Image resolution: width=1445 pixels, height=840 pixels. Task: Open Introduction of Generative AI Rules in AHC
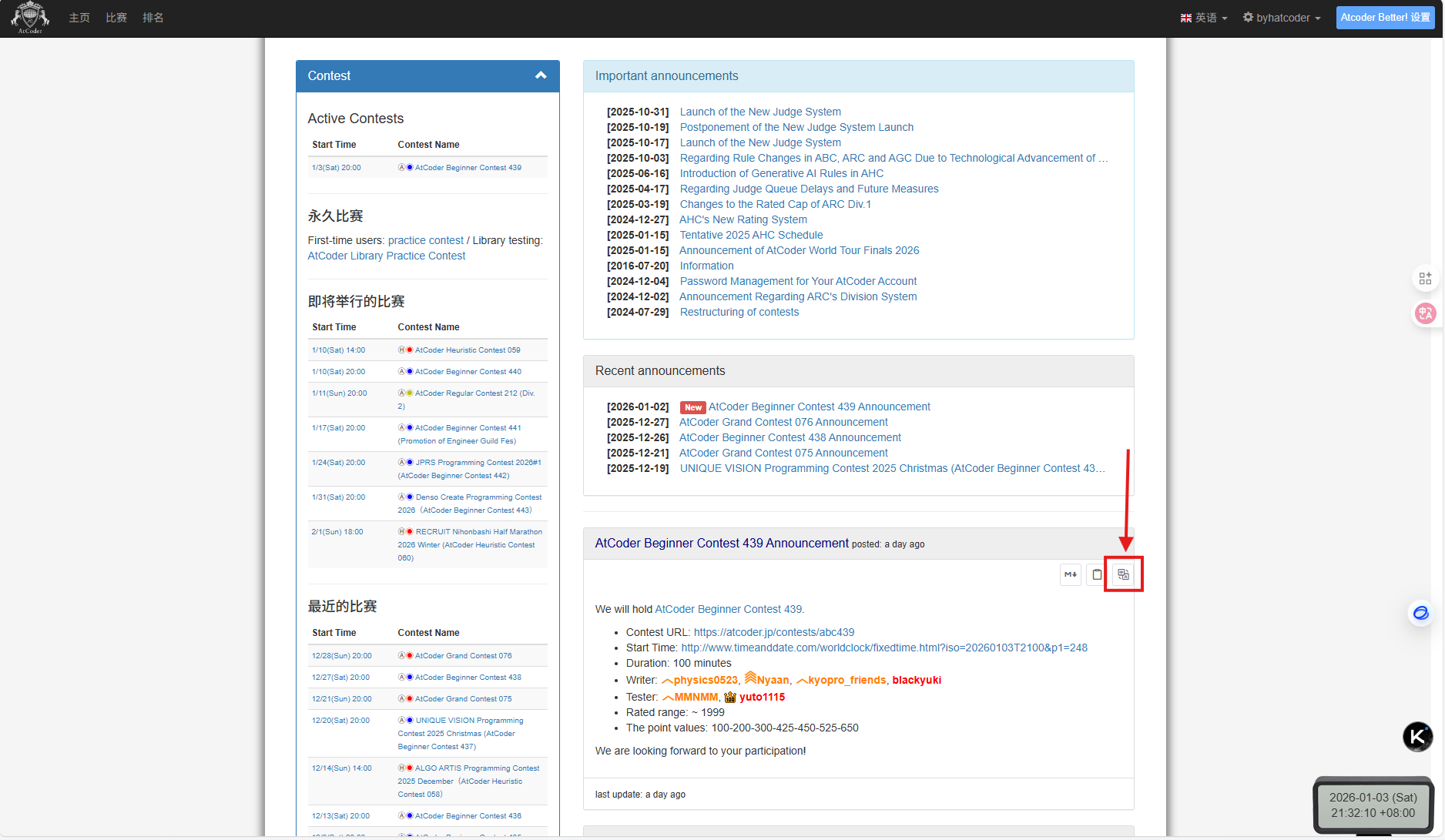pos(782,173)
